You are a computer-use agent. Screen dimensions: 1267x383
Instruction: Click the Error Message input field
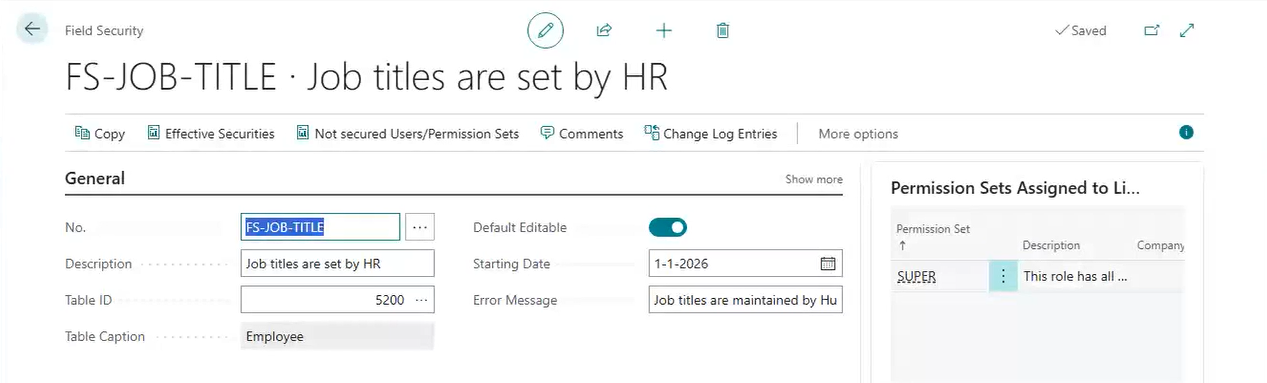[745, 300]
